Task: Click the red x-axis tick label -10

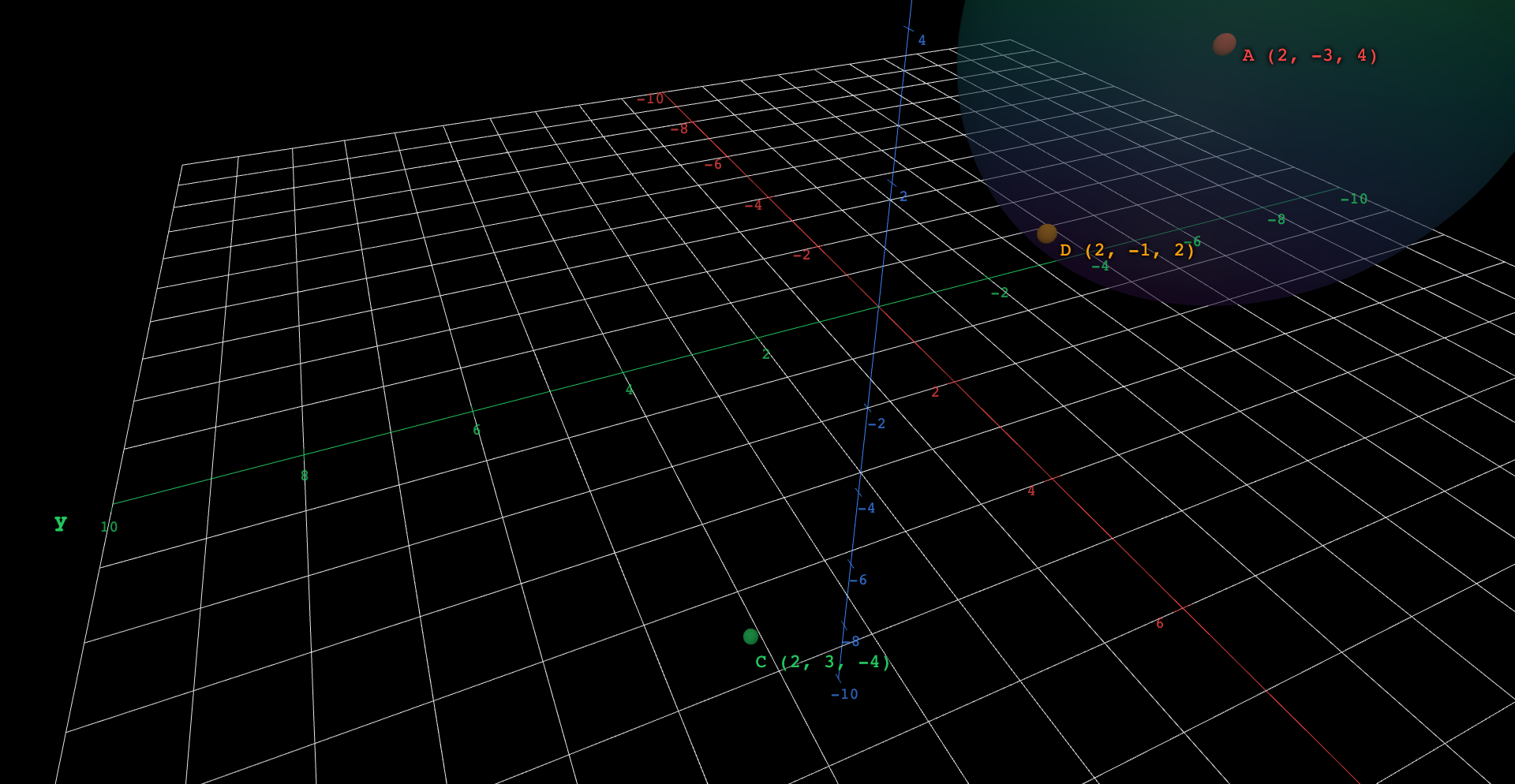Action: pyautogui.click(x=650, y=99)
